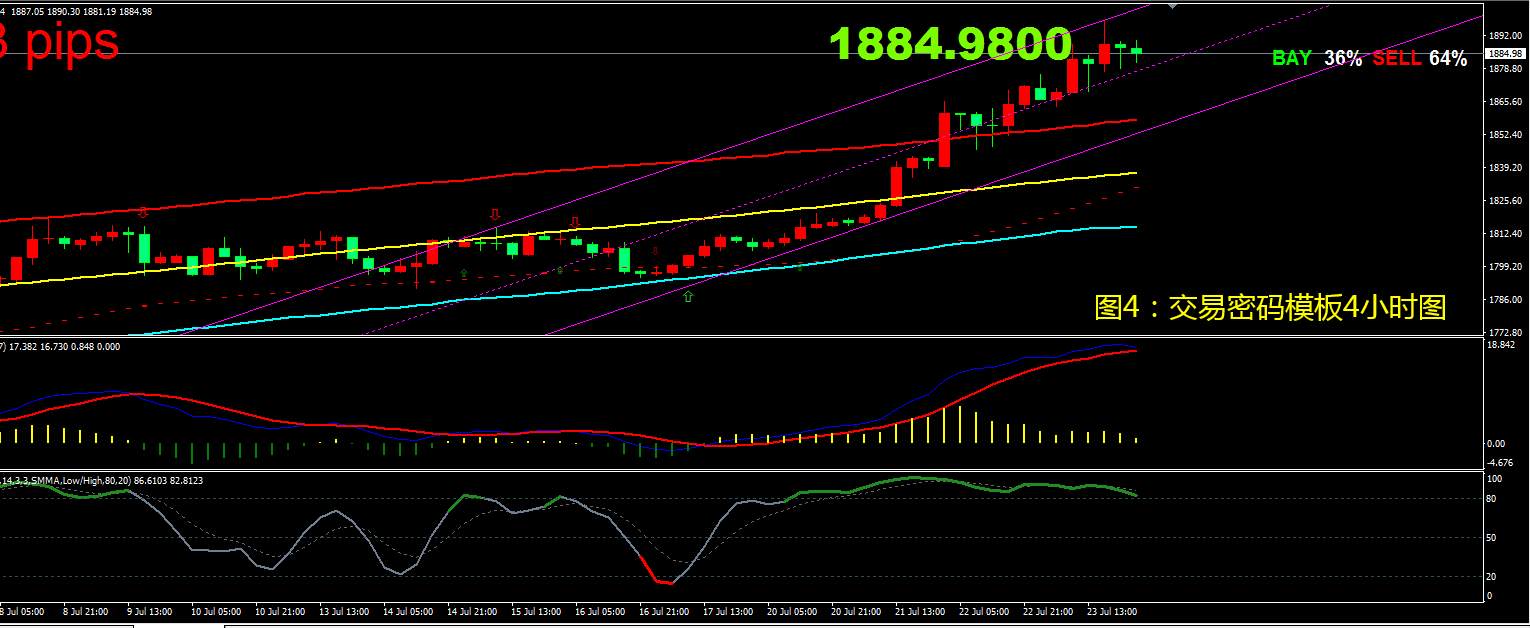Viewport: 1530px width, 628px height.
Task: Click the 1865.60 price axis label
Action: tap(1505, 102)
